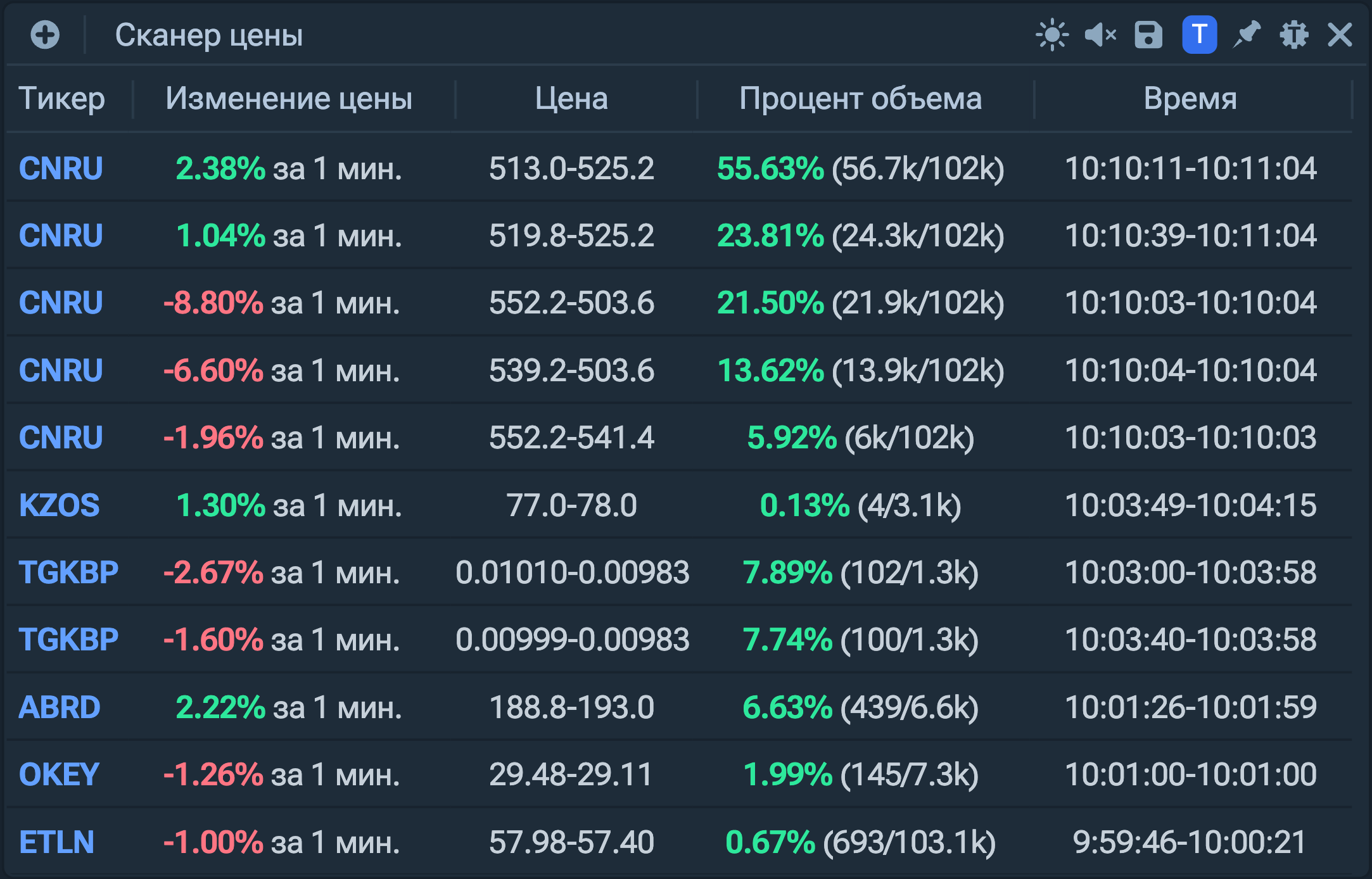Sort by Изменение цены column header
1372x879 pixels.
pyautogui.click(x=289, y=99)
